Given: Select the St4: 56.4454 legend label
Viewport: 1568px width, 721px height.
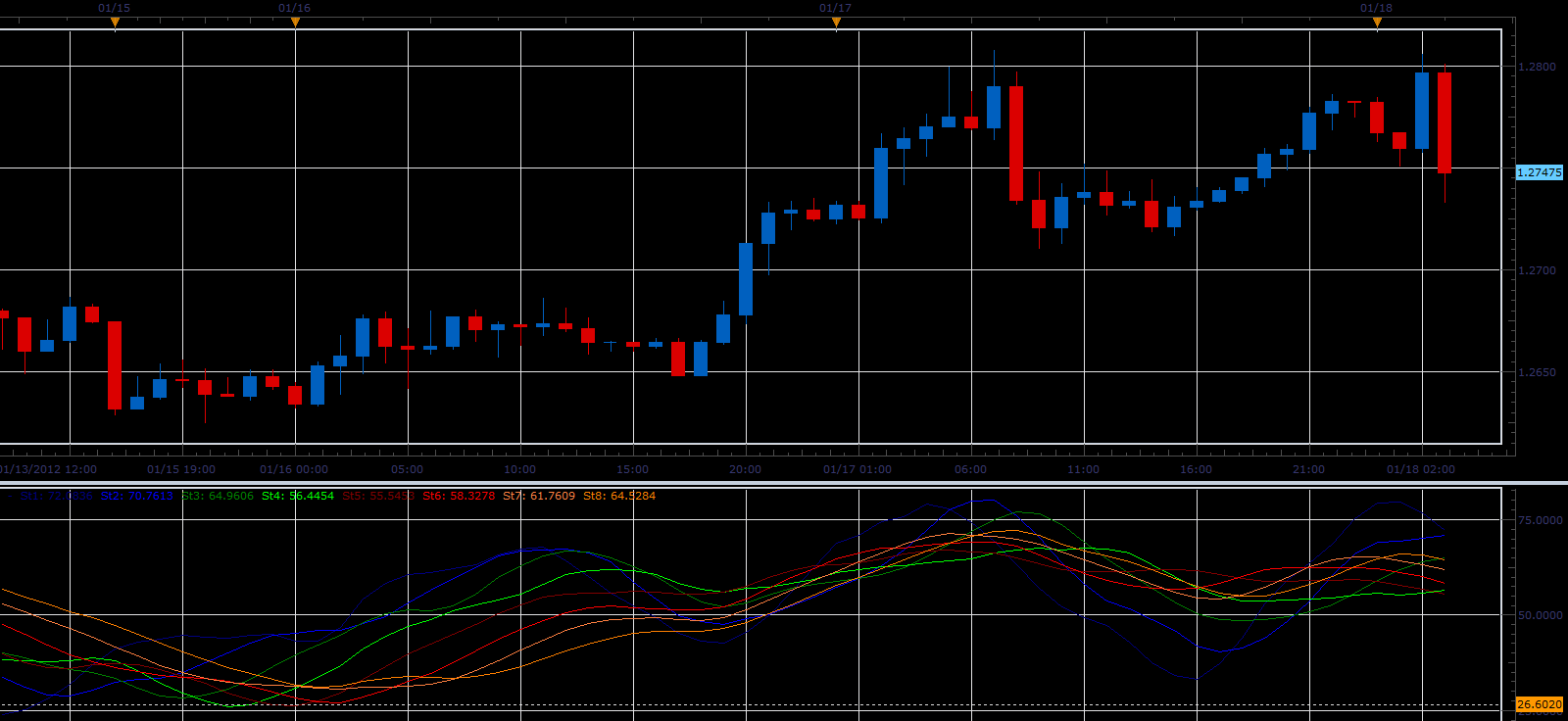Looking at the screenshot, I should (x=298, y=496).
